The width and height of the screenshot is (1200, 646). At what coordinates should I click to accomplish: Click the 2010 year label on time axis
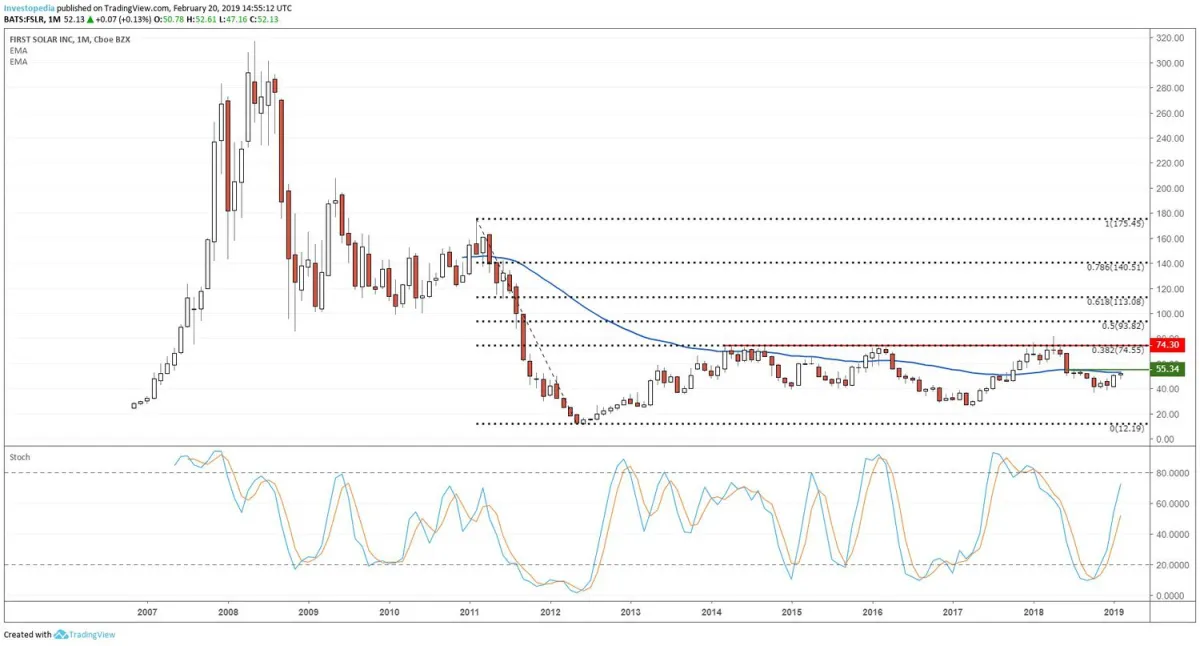[x=389, y=611]
